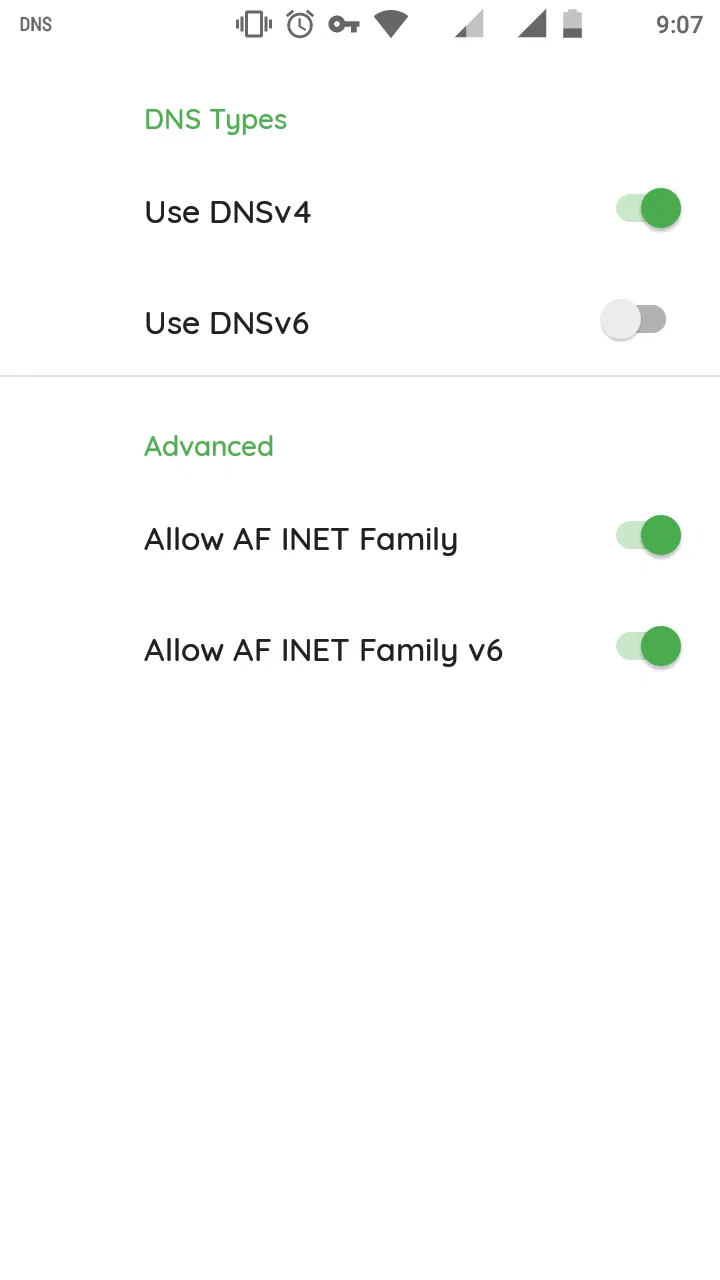Select the Allow AF INET Family v6 text

tap(323, 651)
